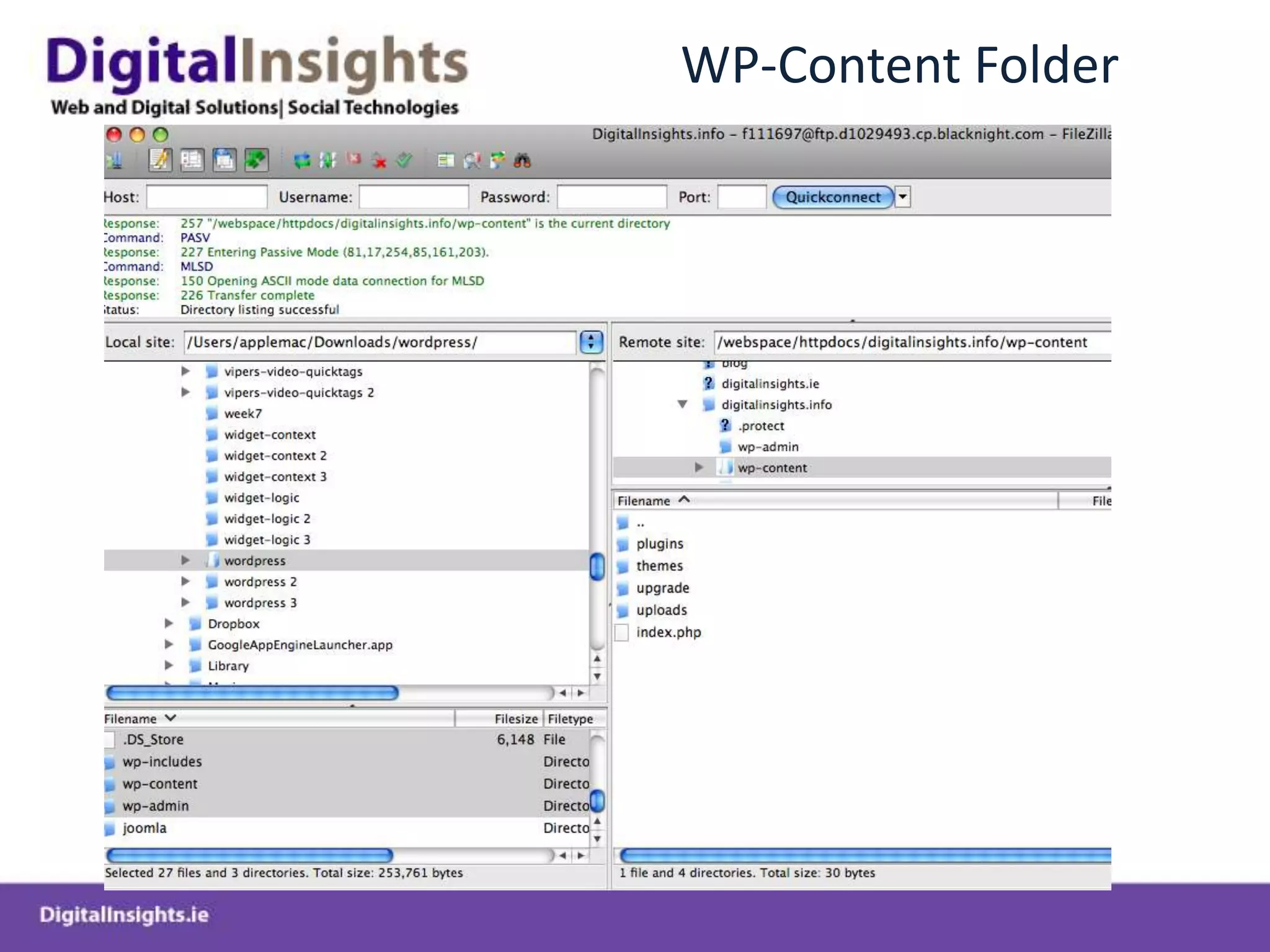Expand the Dropbox folder
The width and height of the screenshot is (1270, 952).
[169, 624]
